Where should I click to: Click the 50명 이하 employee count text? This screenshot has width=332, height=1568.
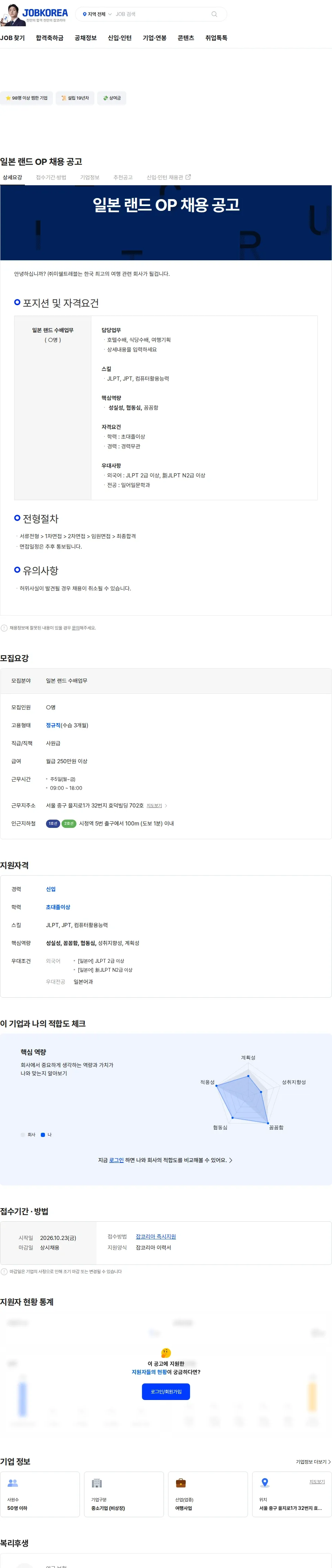pos(17,1508)
